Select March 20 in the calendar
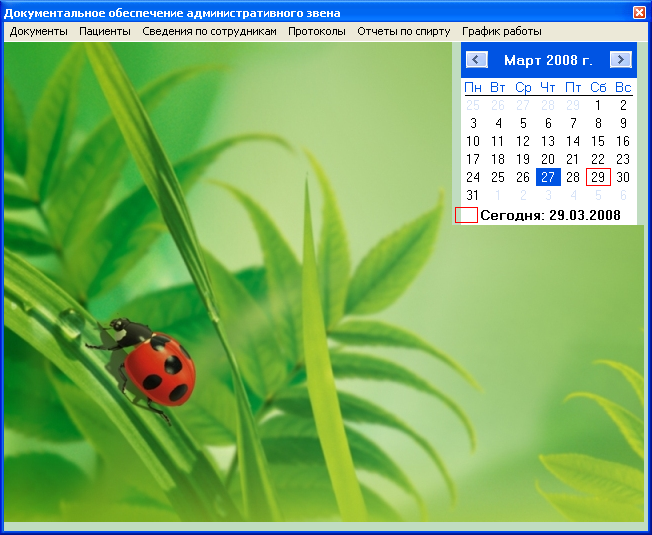The height and width of the screenshot is (535, 652). point(548,159)
